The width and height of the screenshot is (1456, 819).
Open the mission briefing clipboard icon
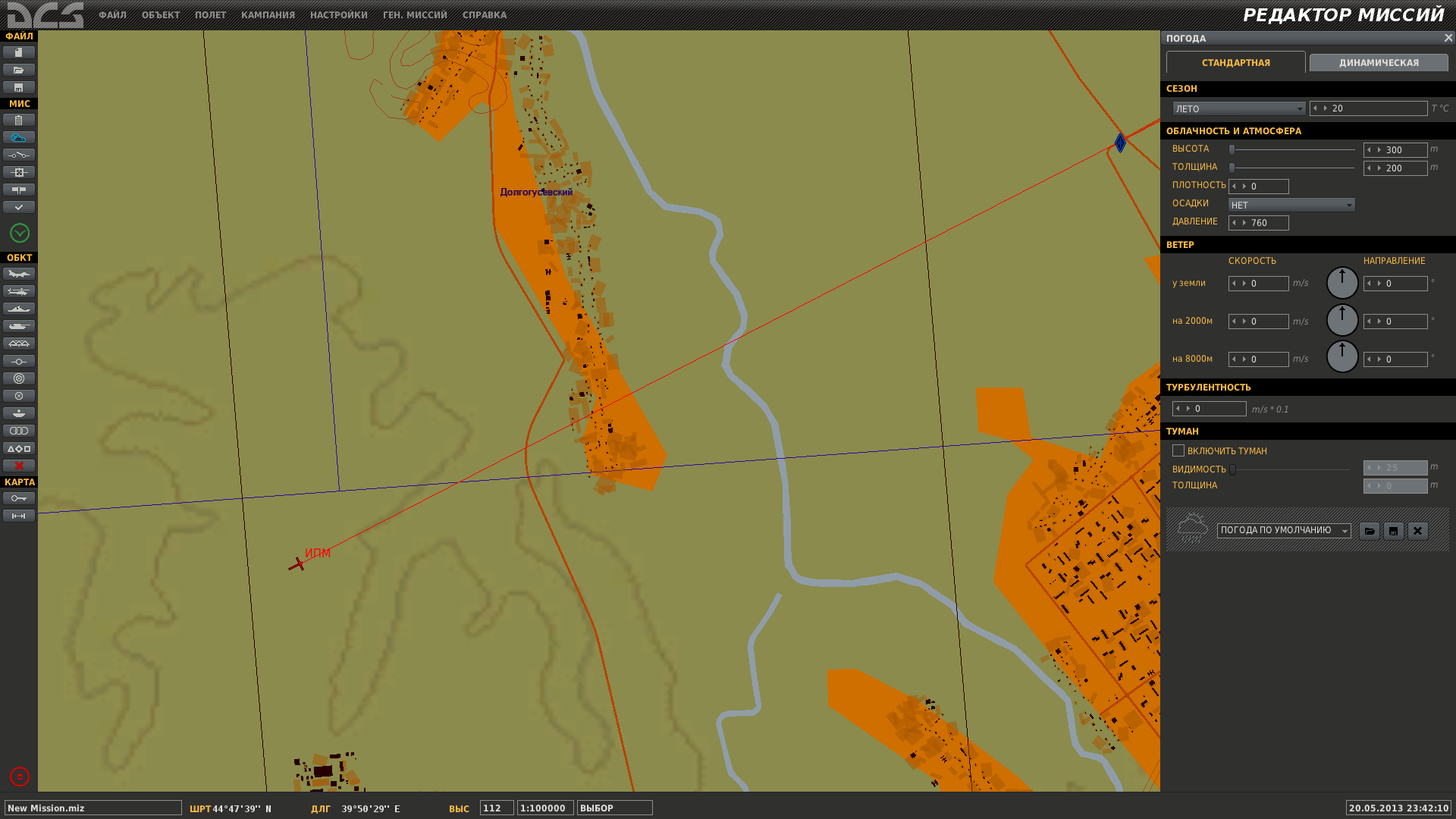[19, 120]
